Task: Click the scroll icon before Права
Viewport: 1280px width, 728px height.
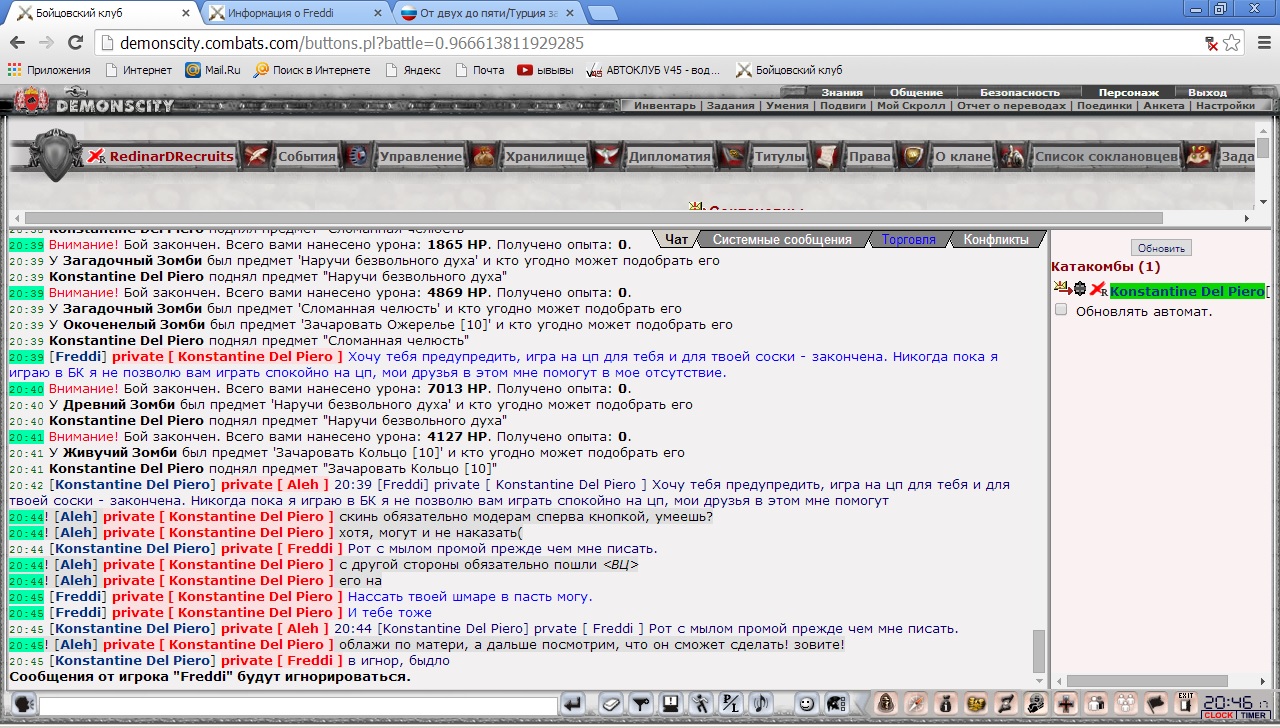Action: (x=828, y=156)
